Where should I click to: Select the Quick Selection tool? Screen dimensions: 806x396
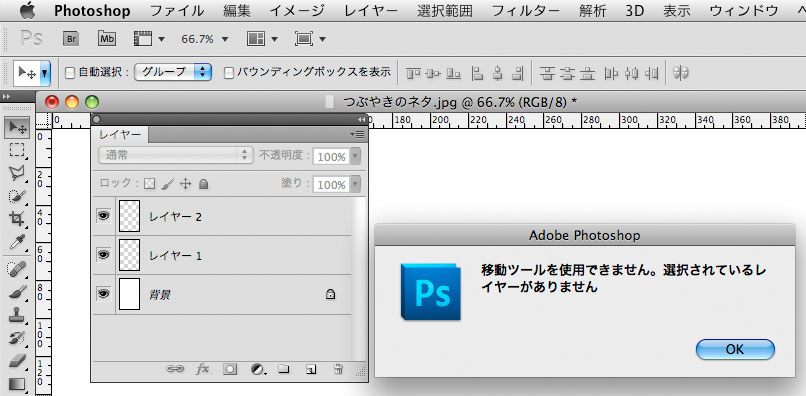18,196
